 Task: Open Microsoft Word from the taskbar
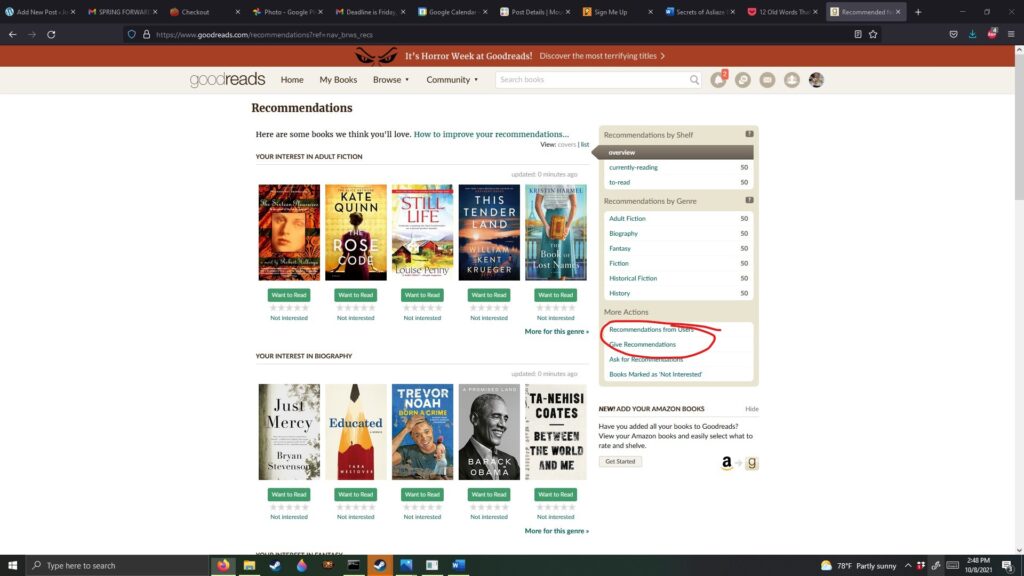(x=458, y=566)
